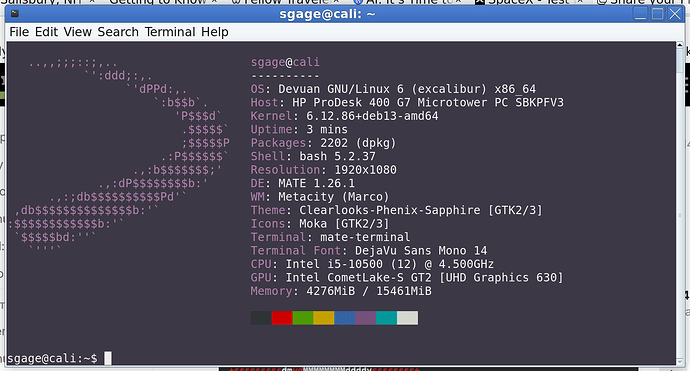Click the blue color block
This screenshot has height=371, width=690.
(345, 318)
